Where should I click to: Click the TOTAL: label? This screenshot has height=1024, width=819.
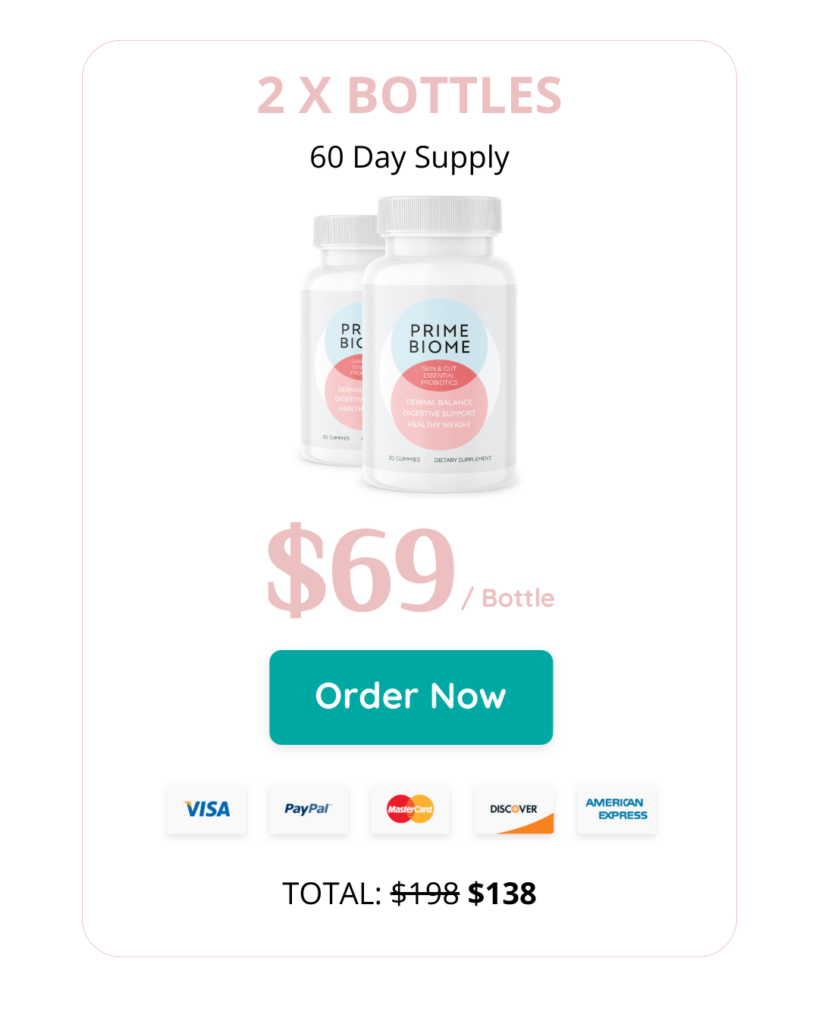tap(332, 893)
